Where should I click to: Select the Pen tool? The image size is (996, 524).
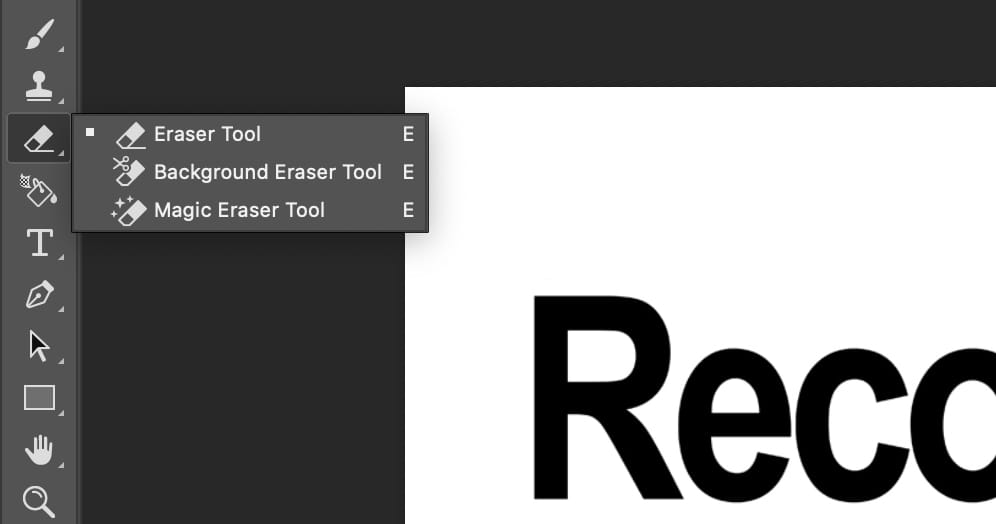pos(39,295)
